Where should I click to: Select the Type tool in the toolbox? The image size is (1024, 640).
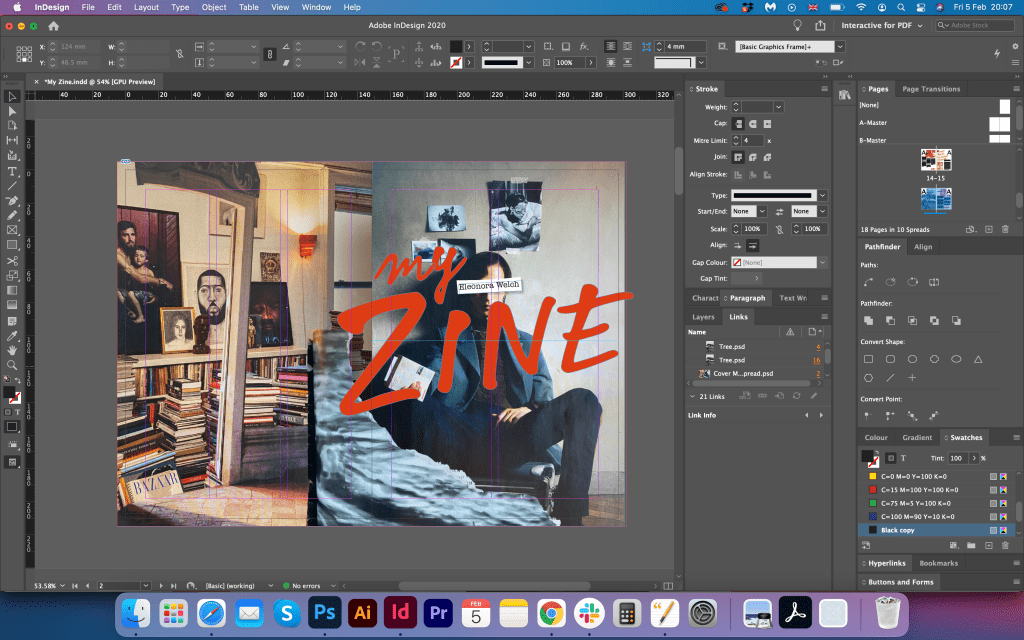point(12,171)
